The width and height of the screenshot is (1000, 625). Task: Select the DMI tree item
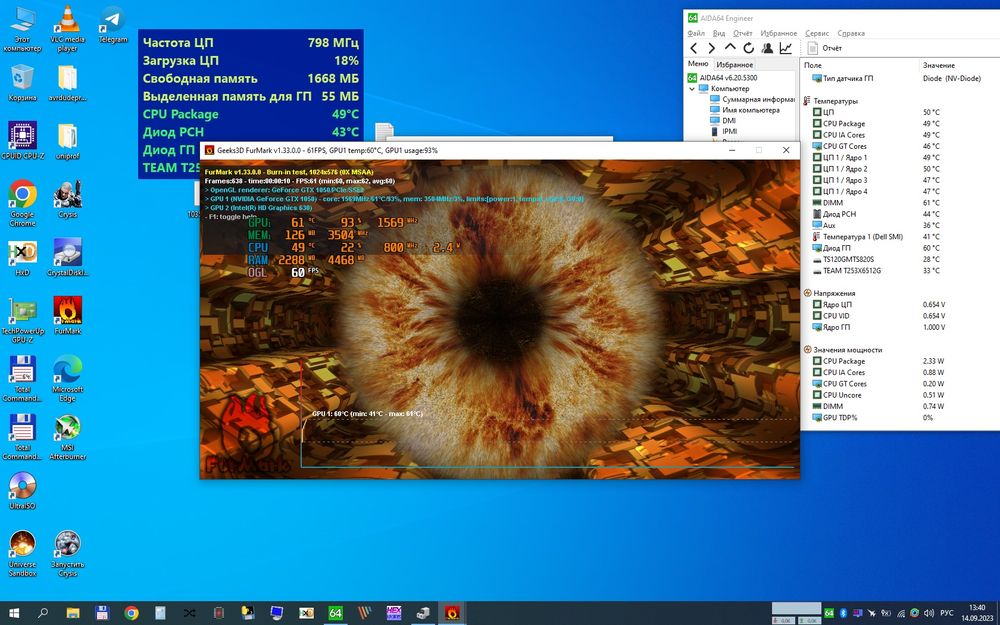pyautogui.click(x=723, y=121)
